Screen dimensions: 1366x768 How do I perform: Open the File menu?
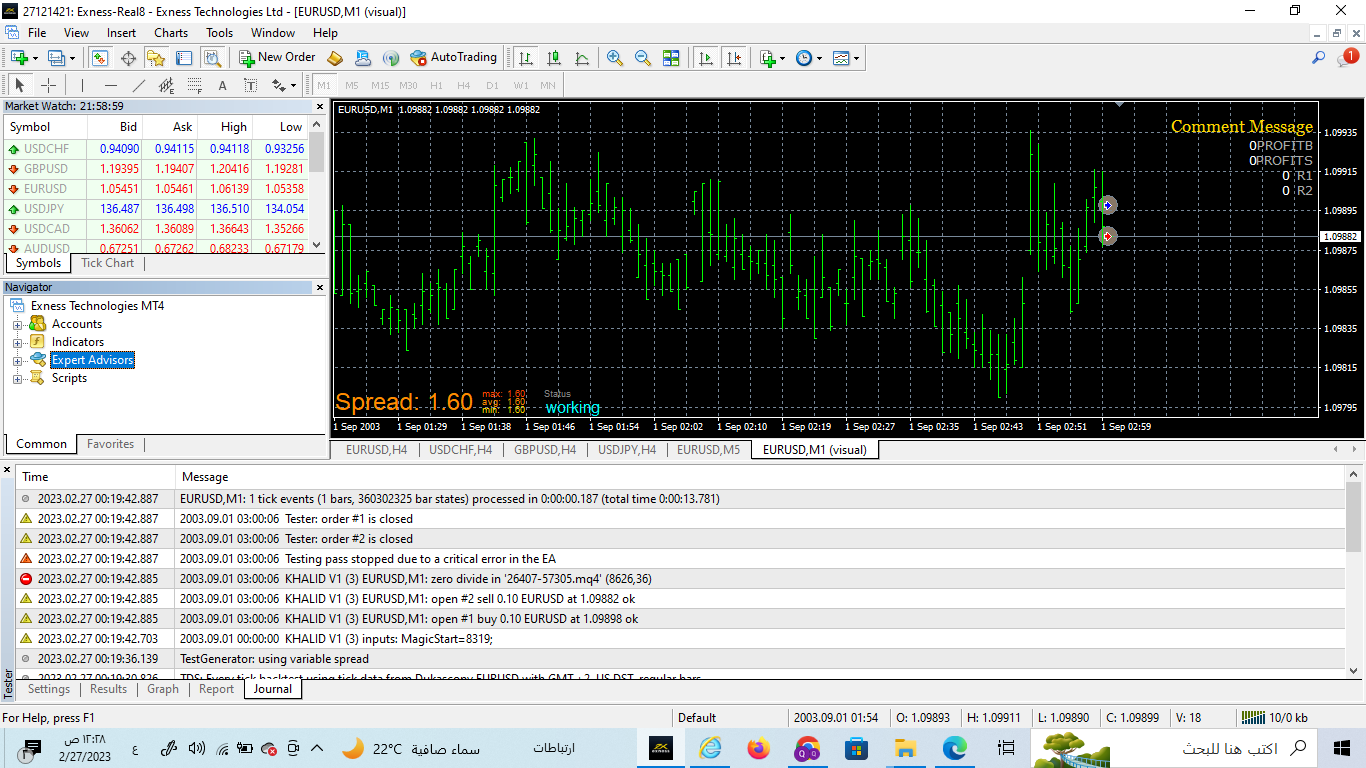click(x=37, y=33)
